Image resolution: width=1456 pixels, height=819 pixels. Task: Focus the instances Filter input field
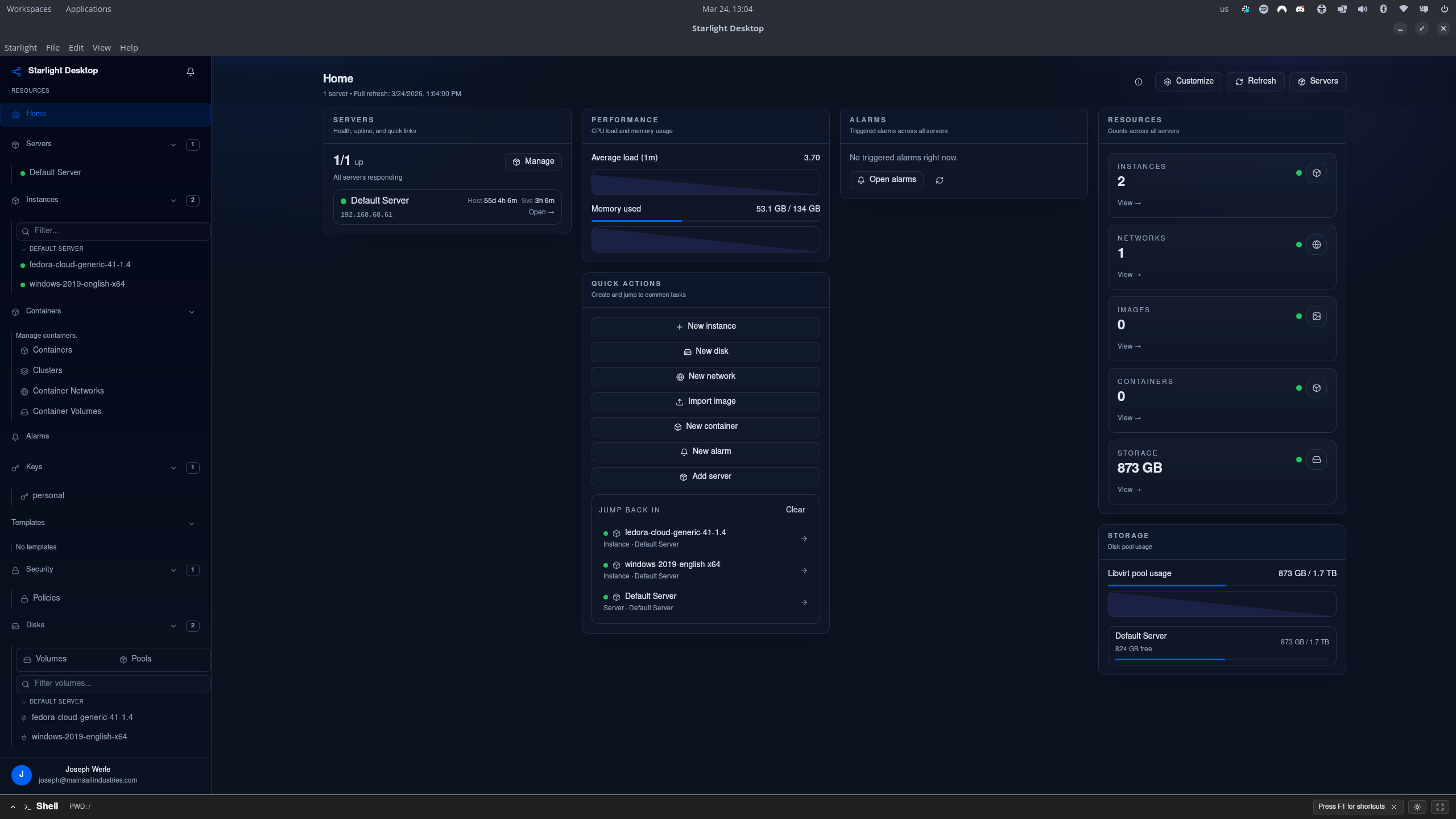pyautogui.click(x=113, y=231)
